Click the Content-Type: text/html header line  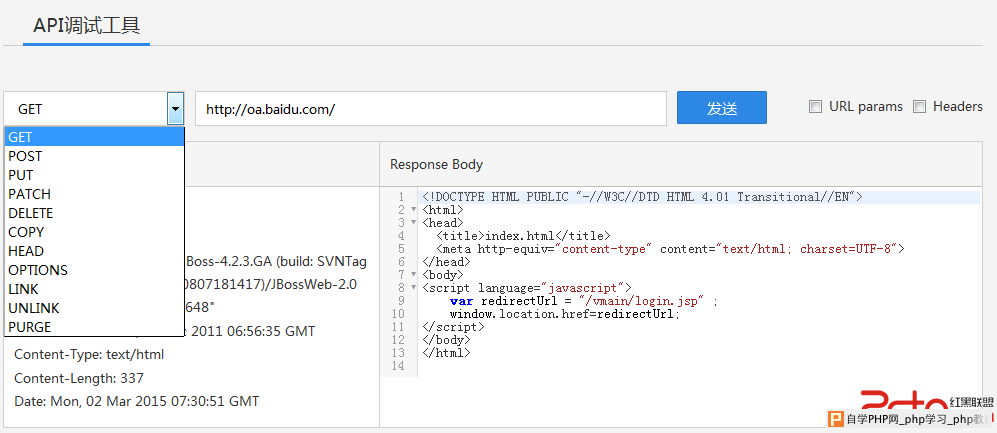click(89, 355)
